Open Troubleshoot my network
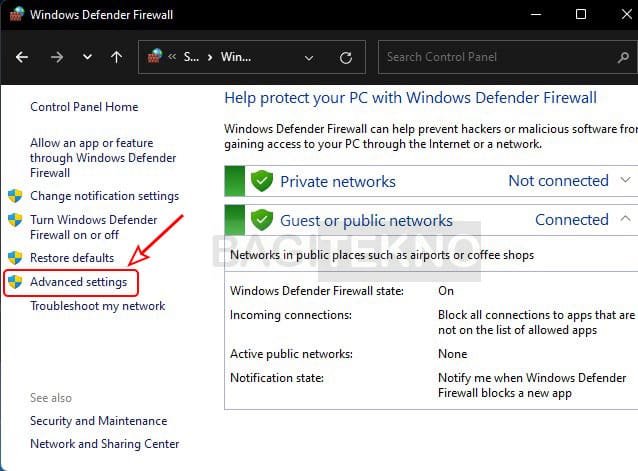Screen dimensions: 638x471 pos(98,306)
